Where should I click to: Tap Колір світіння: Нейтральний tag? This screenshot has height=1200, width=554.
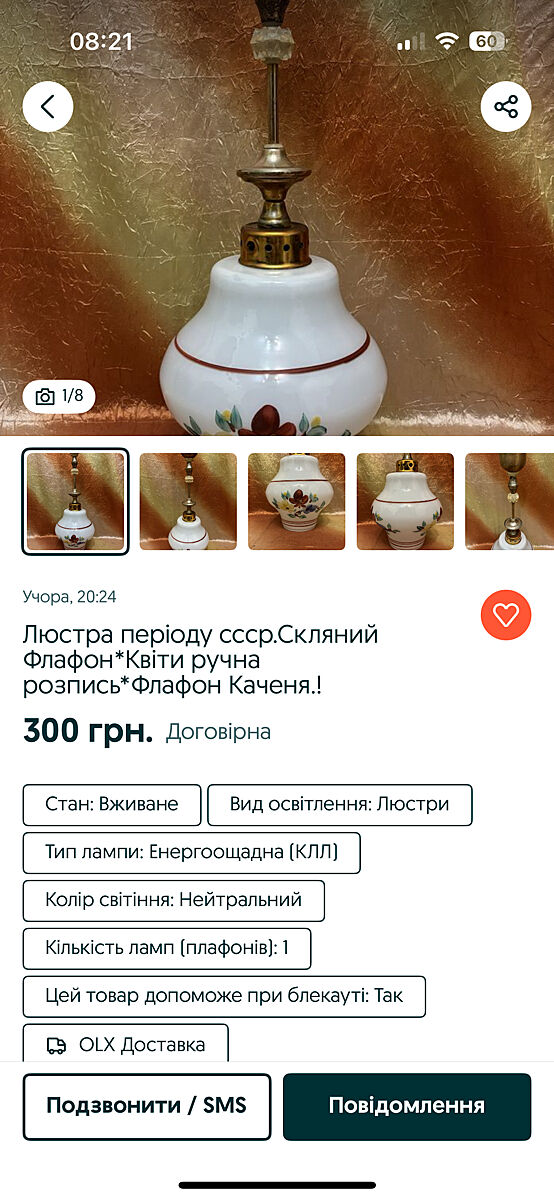click(174, 901)
